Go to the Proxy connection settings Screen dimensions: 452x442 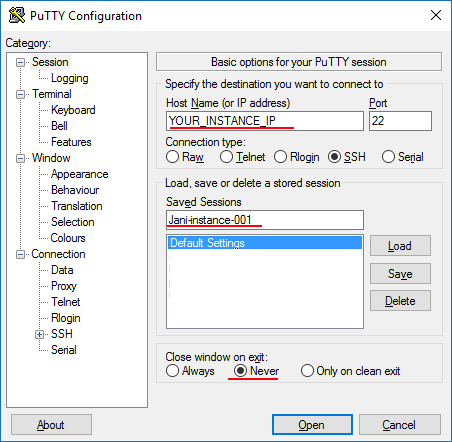(64, 286)
